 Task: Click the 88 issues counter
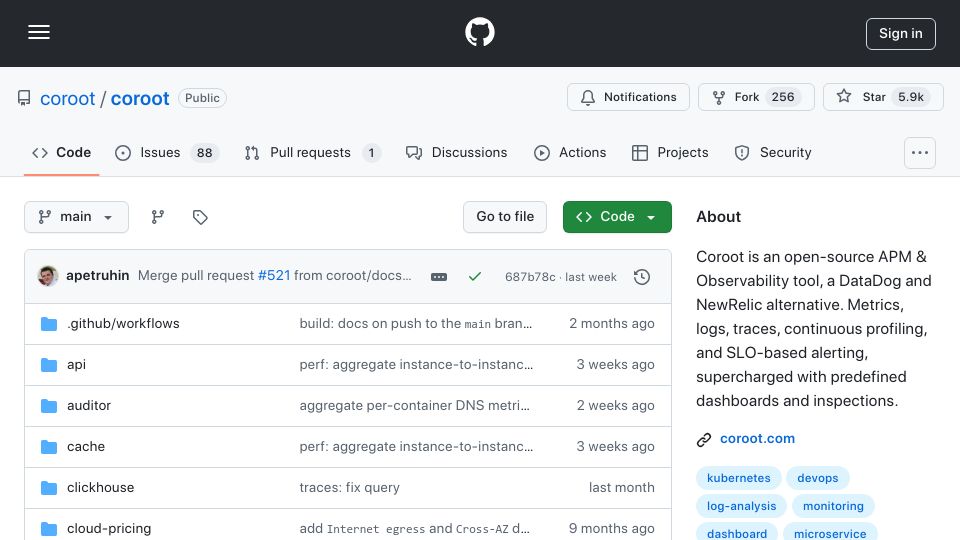pyautogui.click(x=204, y=152)
